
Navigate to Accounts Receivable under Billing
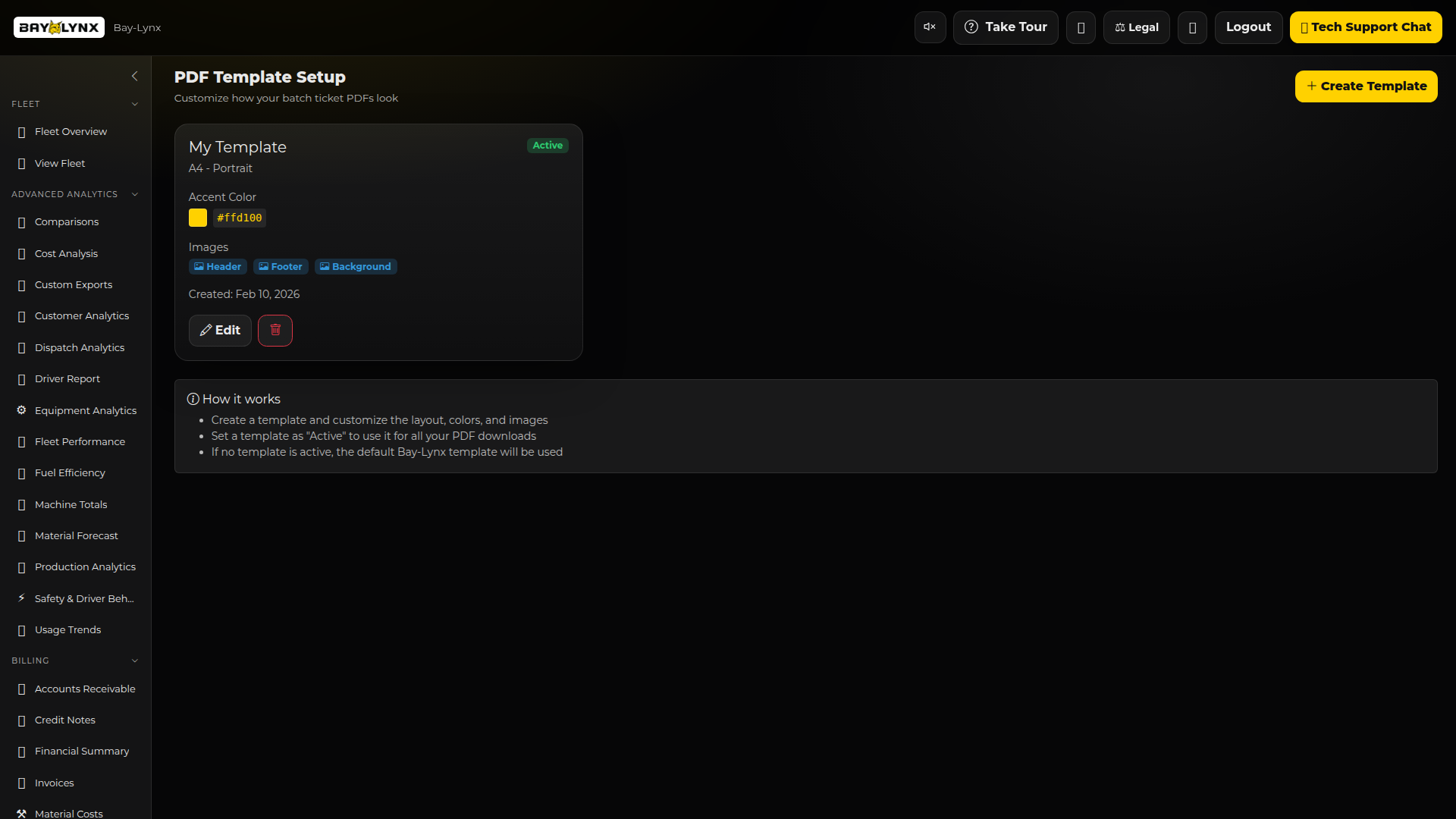click(x=85, y=689)
